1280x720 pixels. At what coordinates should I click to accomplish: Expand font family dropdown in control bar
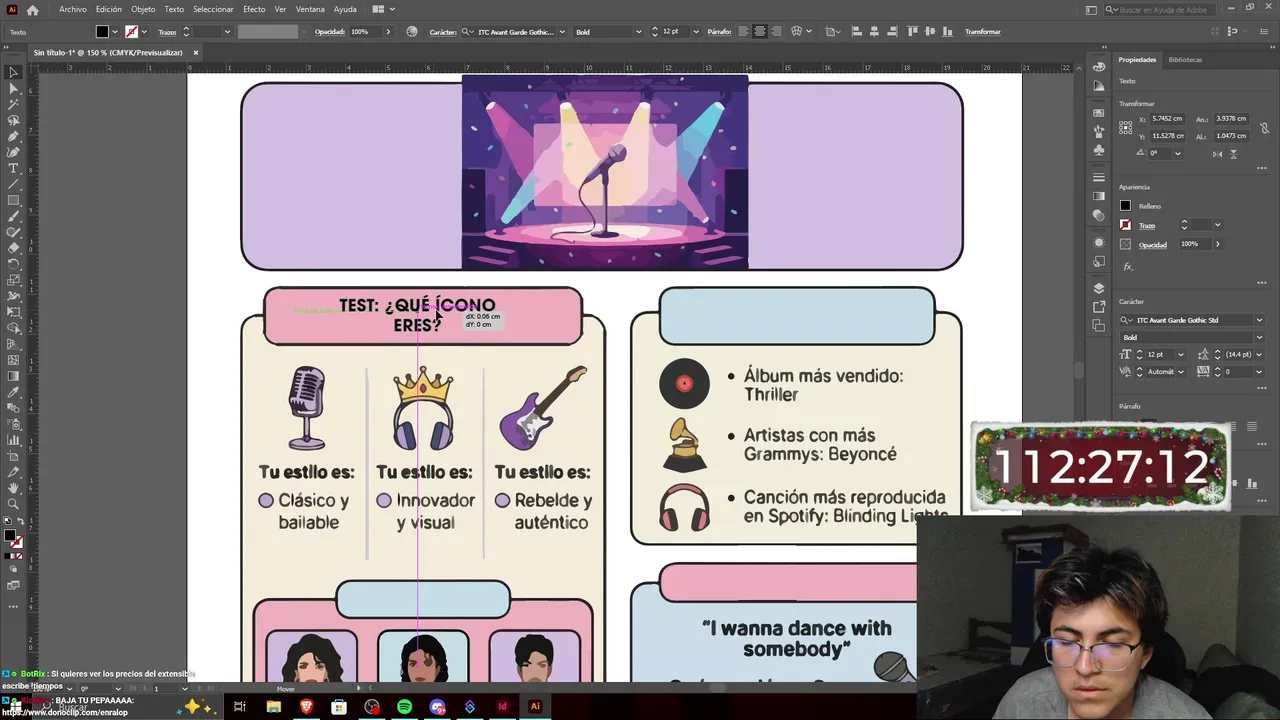coord(562,32)
